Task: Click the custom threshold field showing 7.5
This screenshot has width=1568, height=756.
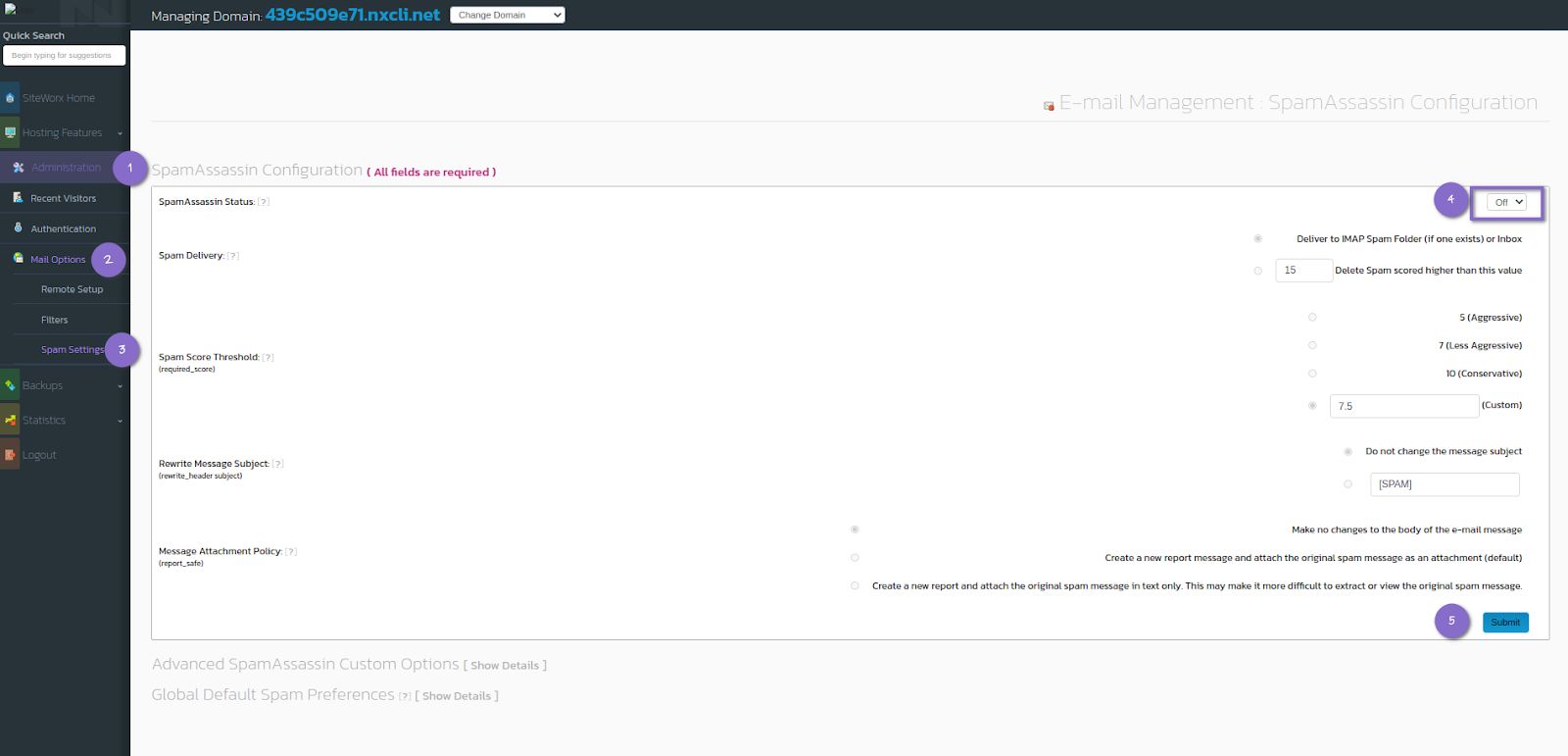Action: point(1404,406)
